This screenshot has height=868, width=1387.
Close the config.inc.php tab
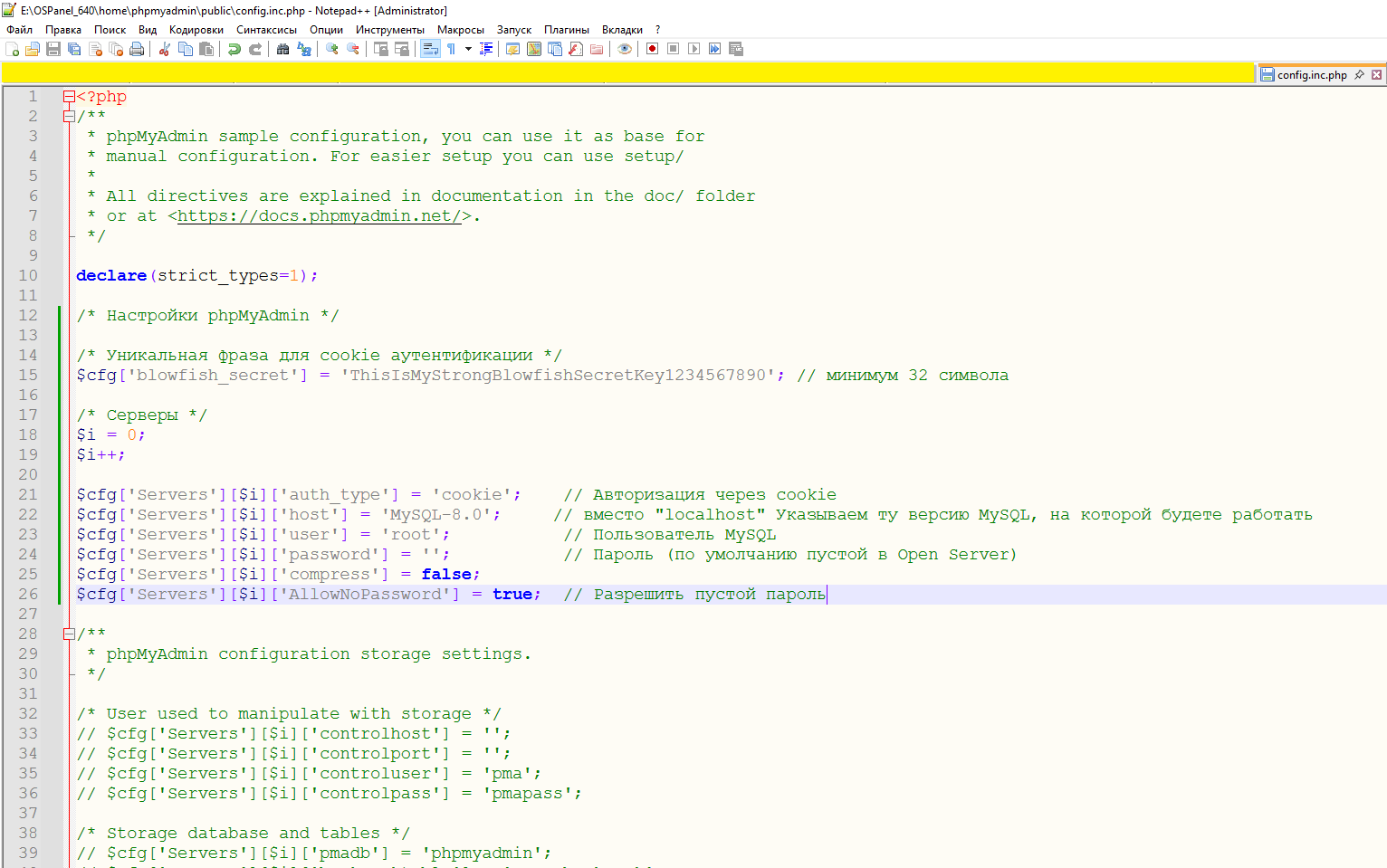tap(1377, 74)
